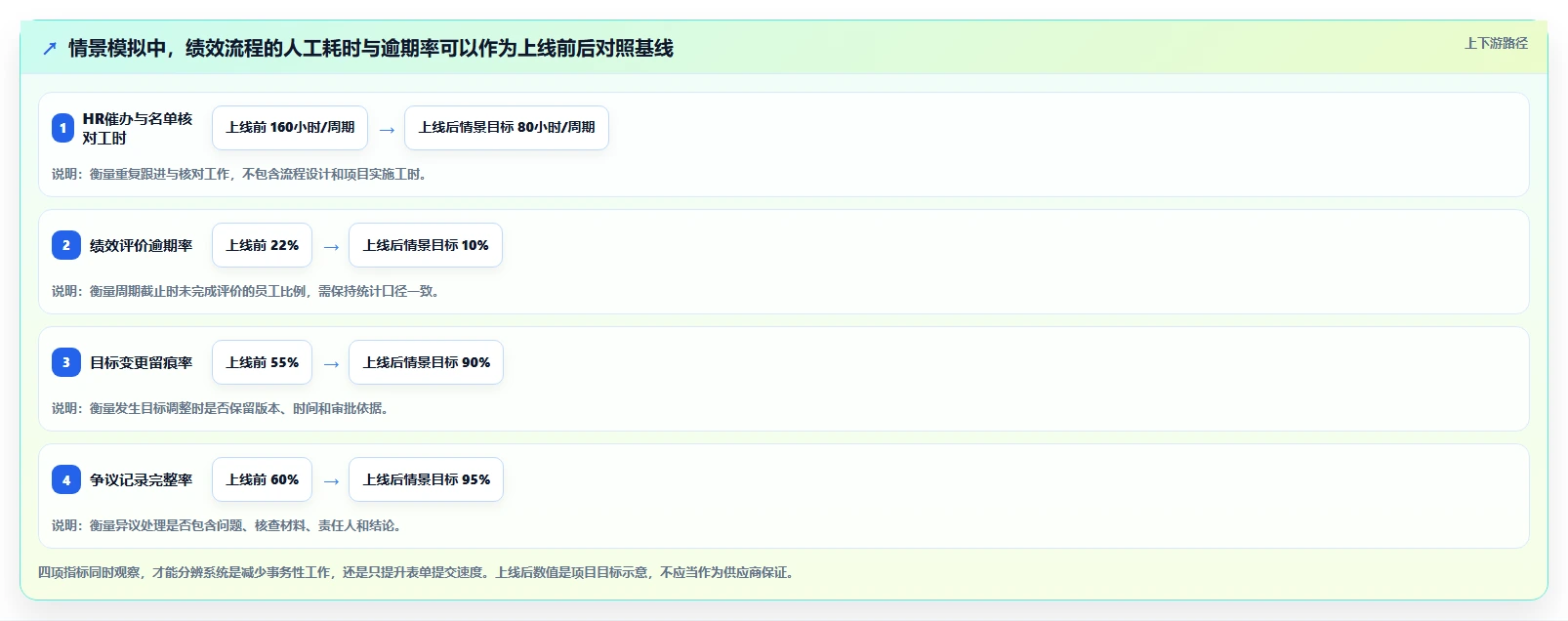Click the arrow between 22% and 10% chips

pyautogui.click(x=331, y=247)
